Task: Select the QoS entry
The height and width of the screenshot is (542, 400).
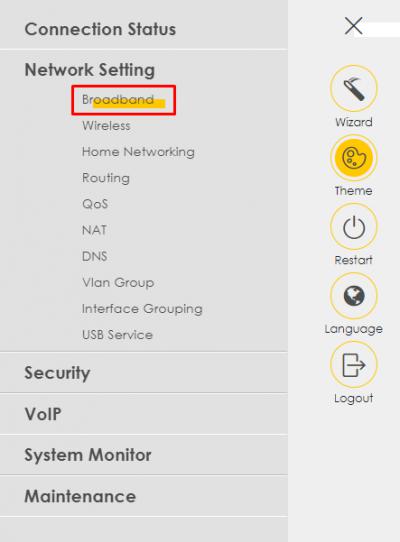Action: coord(95,204)
